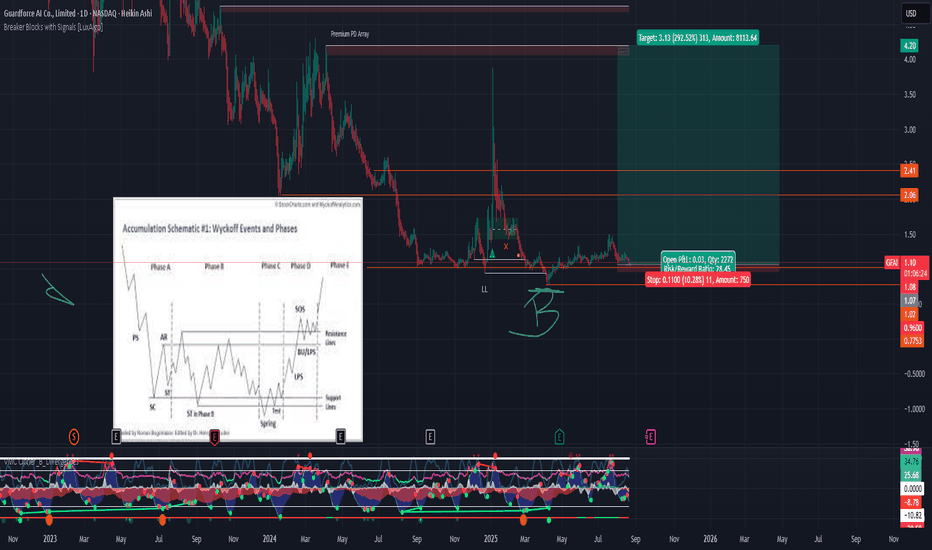Open the USD currency selector
Screen dimensions: 932x550
click(x=914, y=13)
